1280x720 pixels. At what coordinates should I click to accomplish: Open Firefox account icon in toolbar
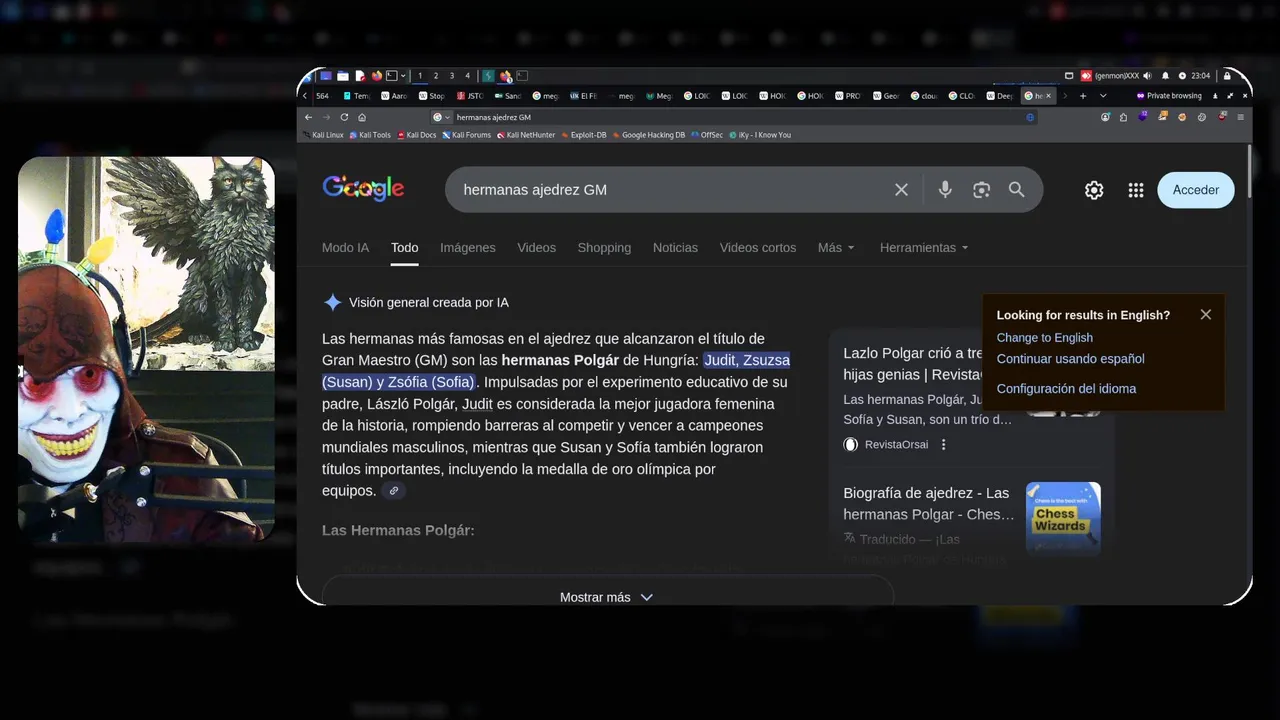pyautogui.click(x=1105, y=117)
